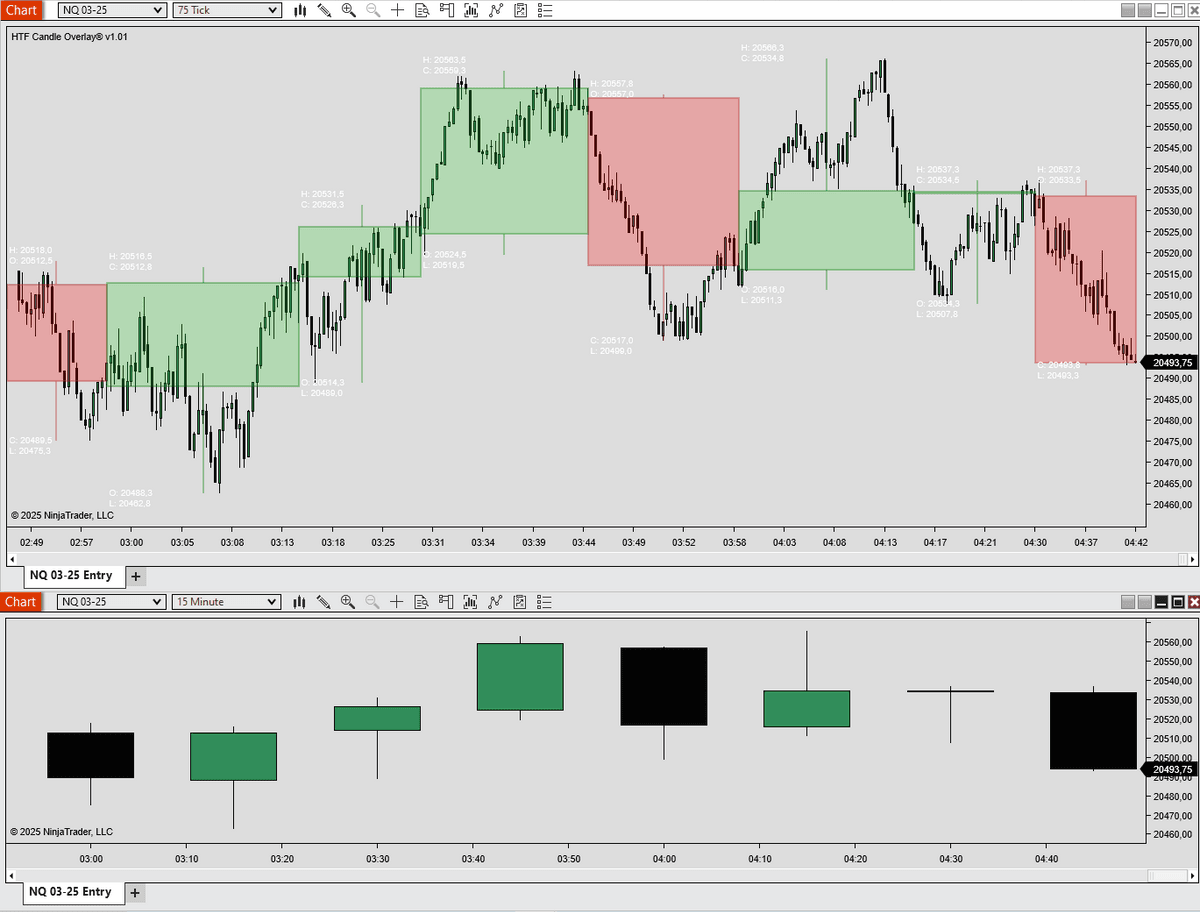Viewport: 1200px width, 912px height.
Task: Click Zoom In magnifier on 75 Tick chart
Action: 348,10
